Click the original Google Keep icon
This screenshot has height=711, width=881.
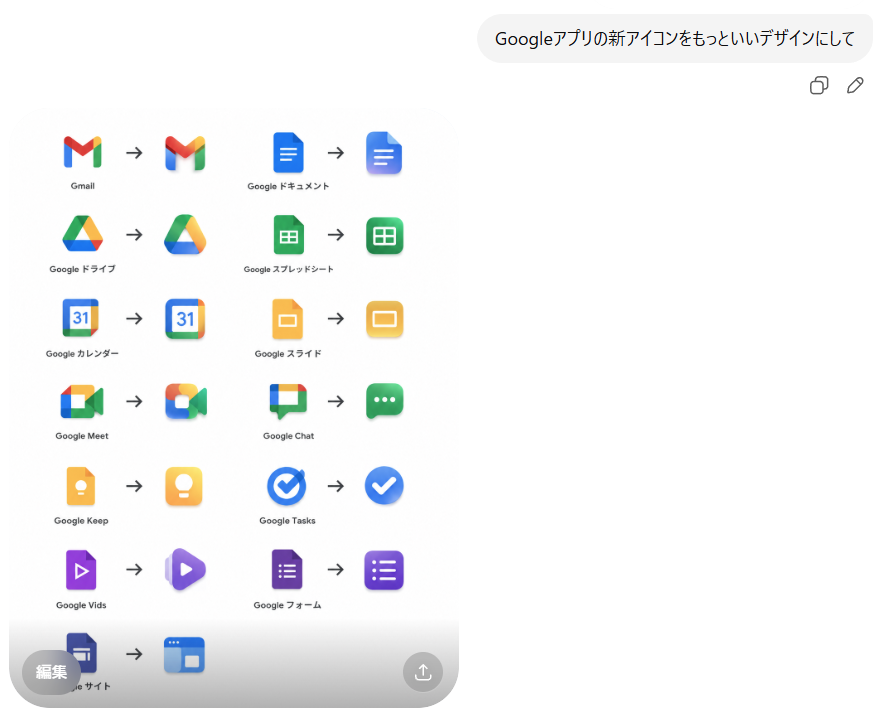point(81,486)
